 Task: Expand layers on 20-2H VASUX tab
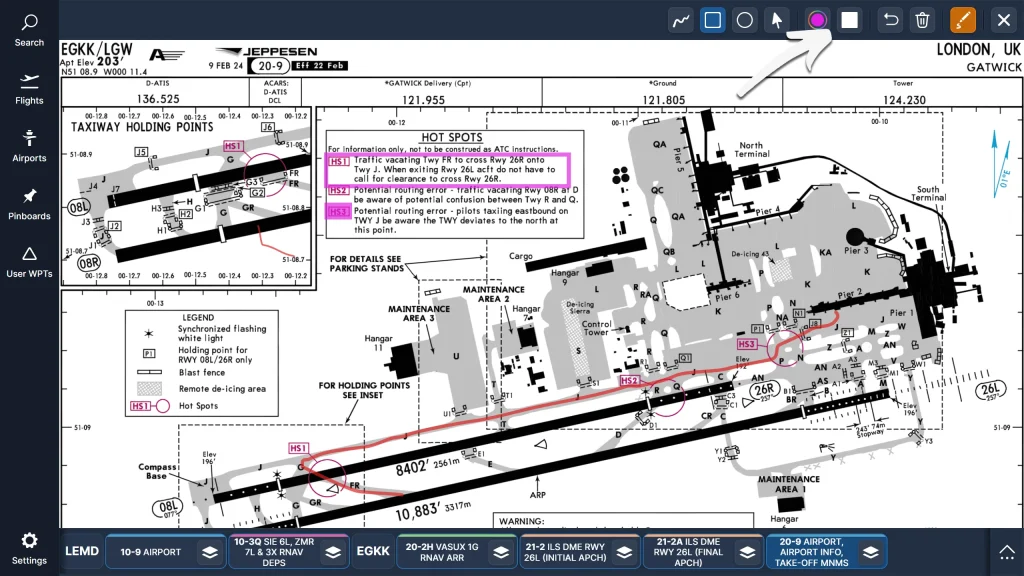(x=501, y=552)
